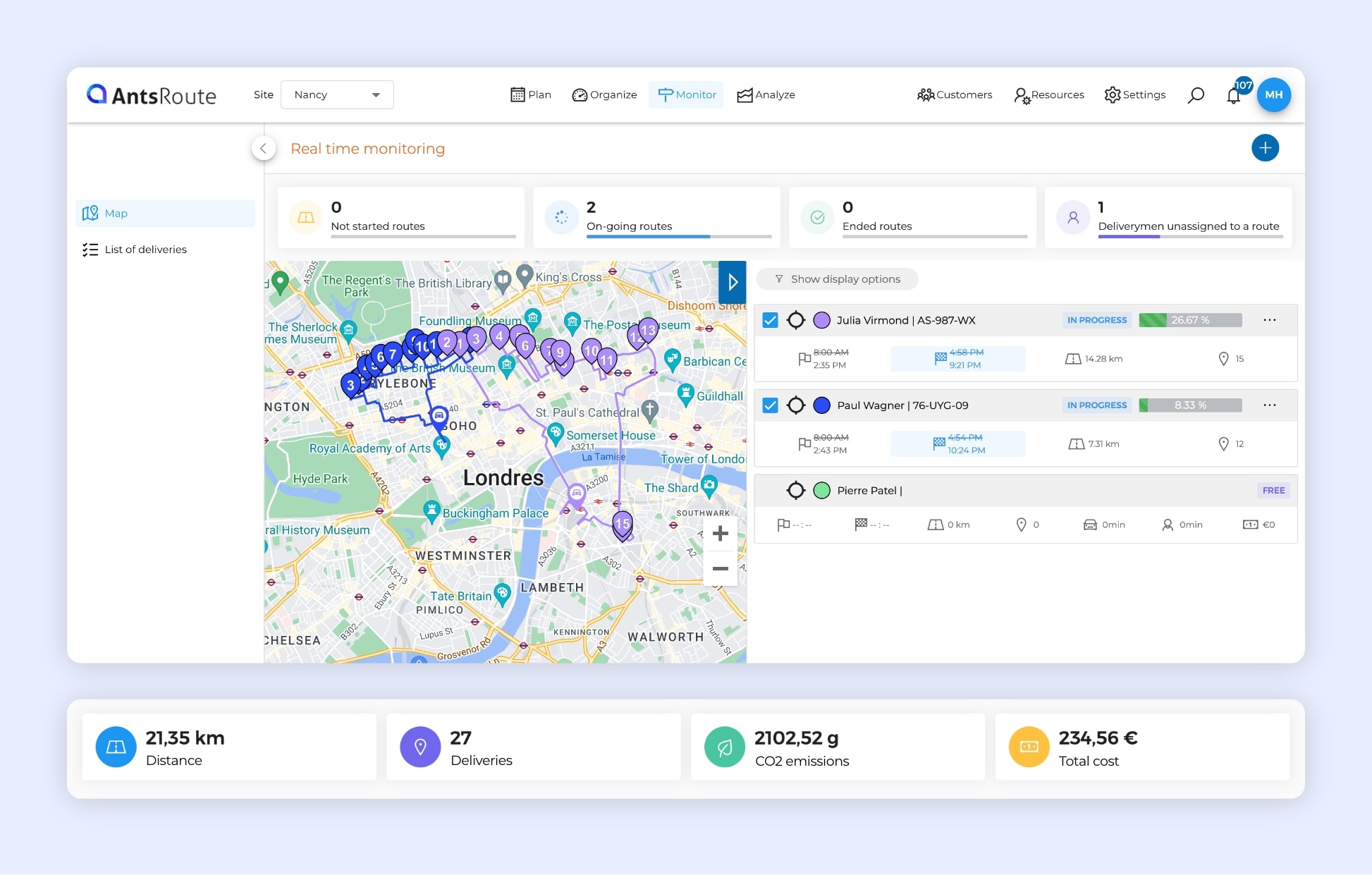This screenshot has height=875, width=1372.
Task: Locate Julia Virmond with crosshair icon
Action: pyautogui.click(x=796, y=320)
